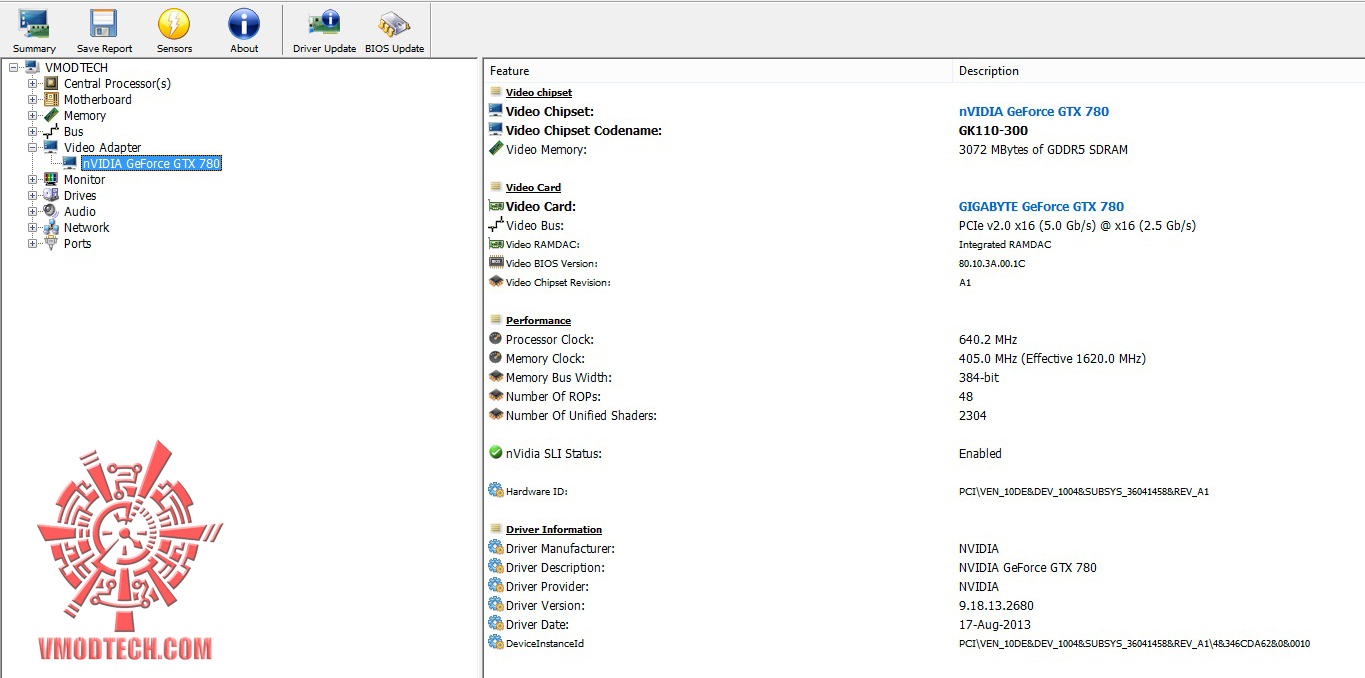Click the VMODTECH computer icon in tree
The height and width of the screenshot is (678, 1365).
[32, 67]
